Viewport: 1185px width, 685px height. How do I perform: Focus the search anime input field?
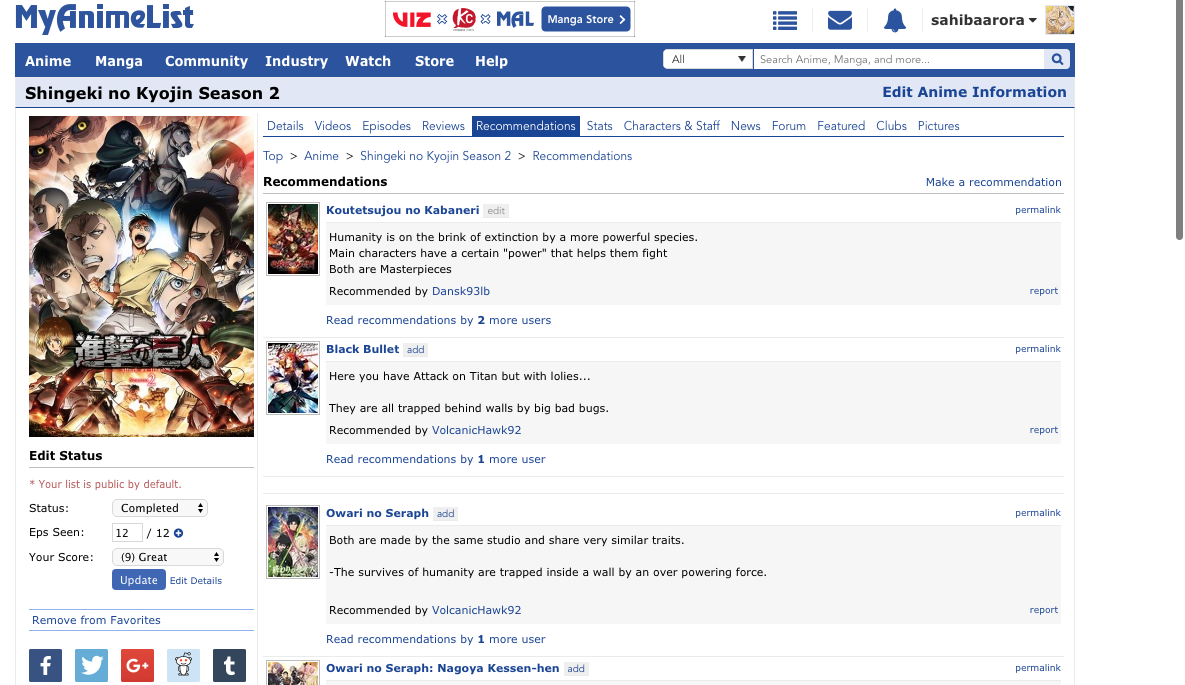click(899, 59)
